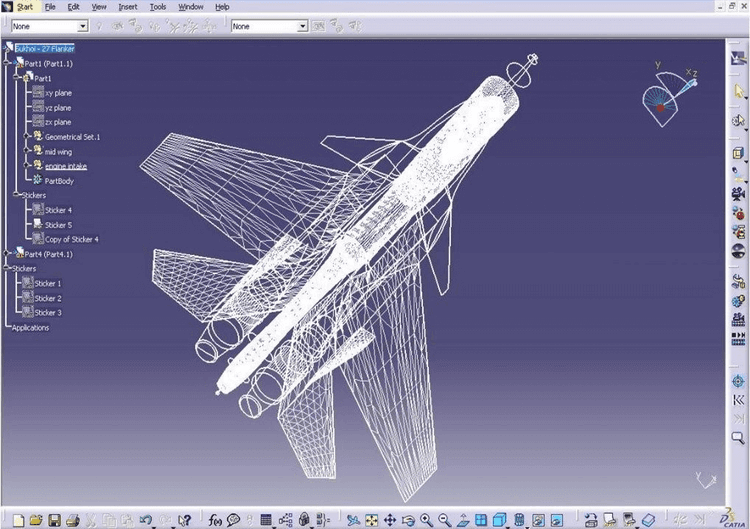Open the Formula f(x) tool
This screenshot has height=529, width=750.
215,520
